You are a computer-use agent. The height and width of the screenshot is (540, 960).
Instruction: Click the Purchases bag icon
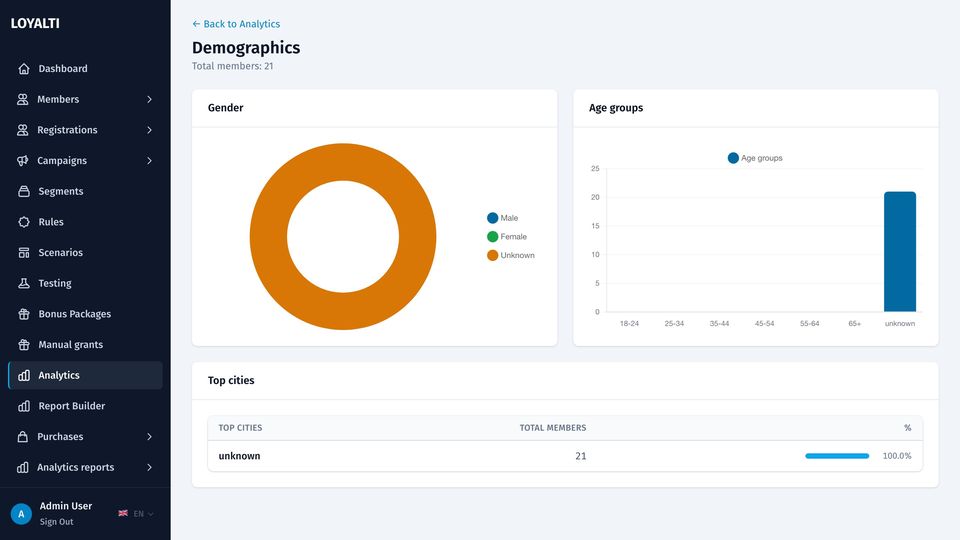[23, 437]
